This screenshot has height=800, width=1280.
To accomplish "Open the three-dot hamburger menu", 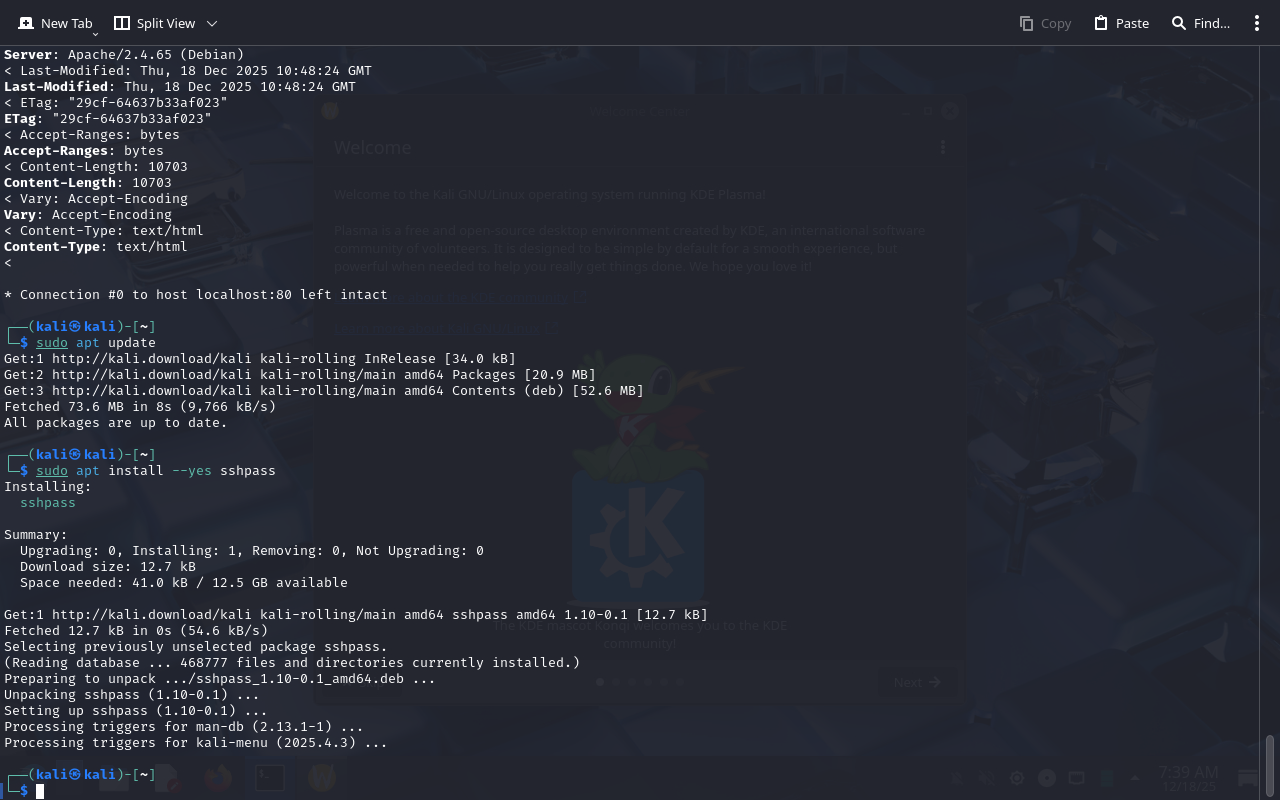I will tap(1257, 23).
